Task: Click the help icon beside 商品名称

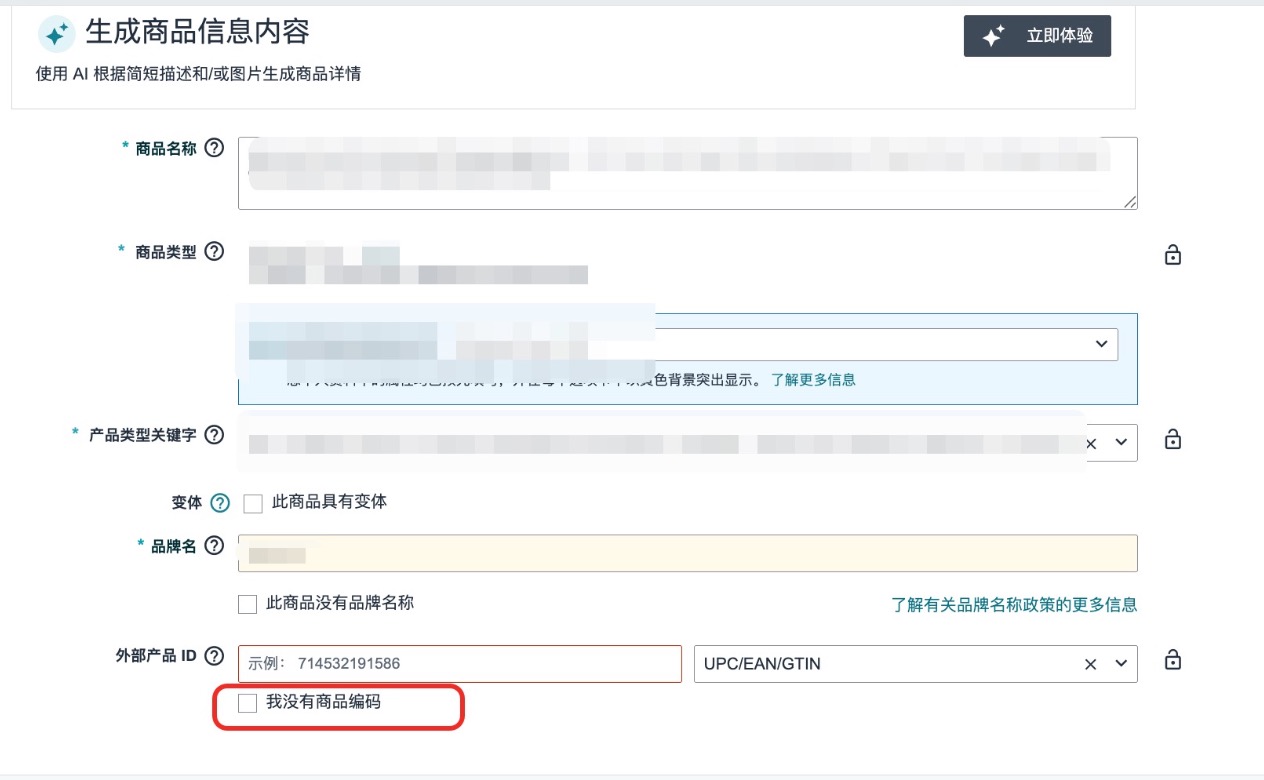Action: click(214, 148)
